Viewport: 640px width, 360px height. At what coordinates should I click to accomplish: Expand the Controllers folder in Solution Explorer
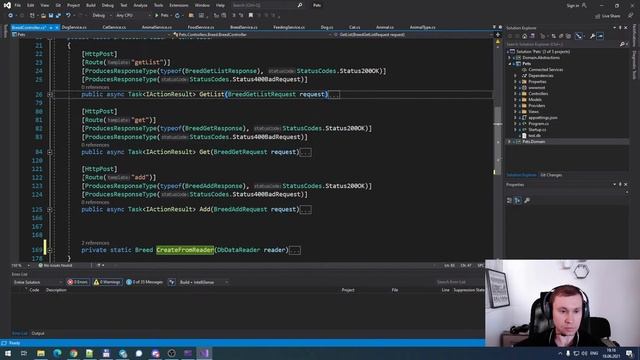(516, 93)
